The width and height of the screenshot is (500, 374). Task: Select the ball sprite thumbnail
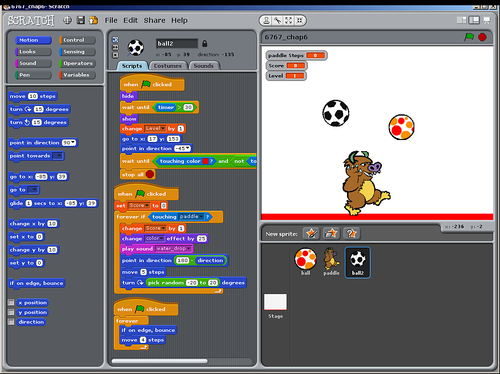coord(305,262)
